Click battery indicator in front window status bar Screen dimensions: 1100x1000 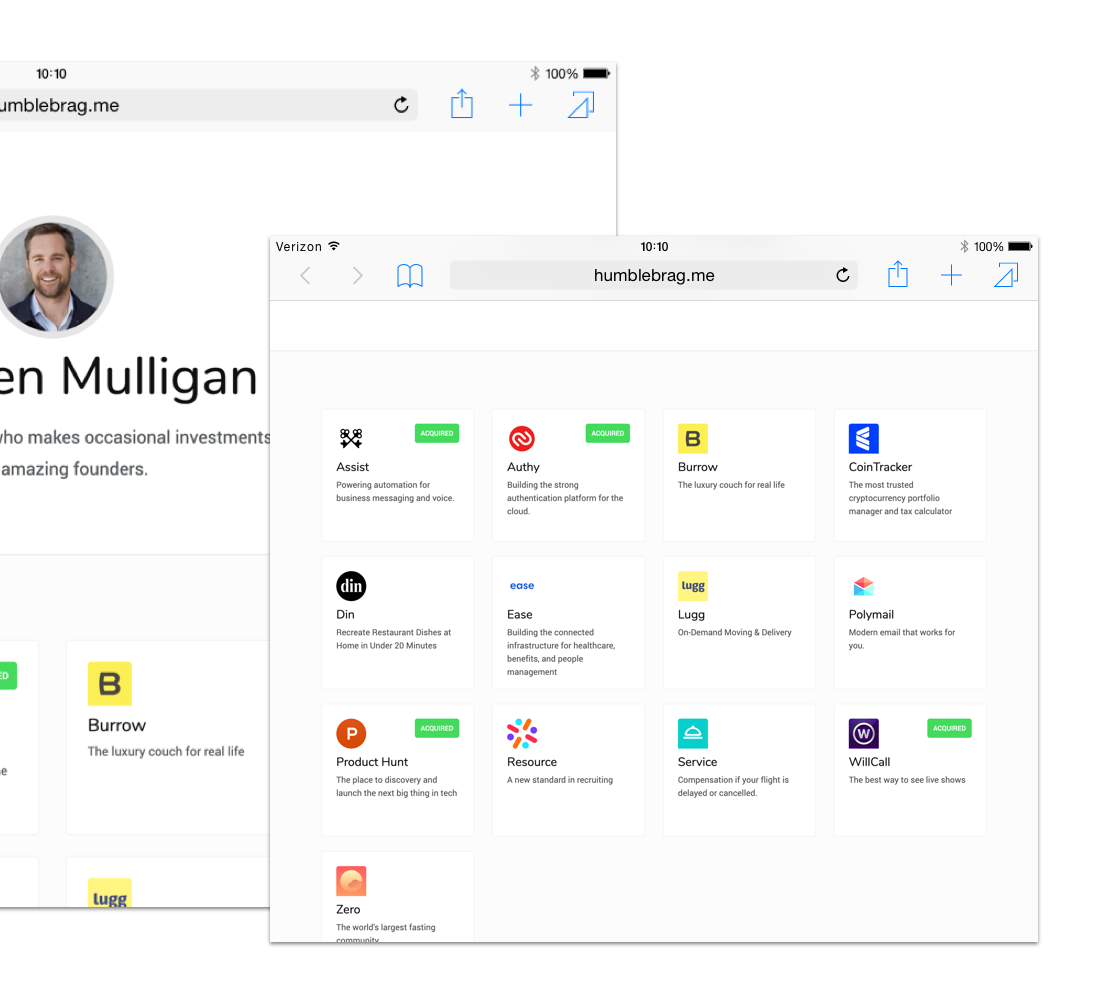tap(1020, 246)
